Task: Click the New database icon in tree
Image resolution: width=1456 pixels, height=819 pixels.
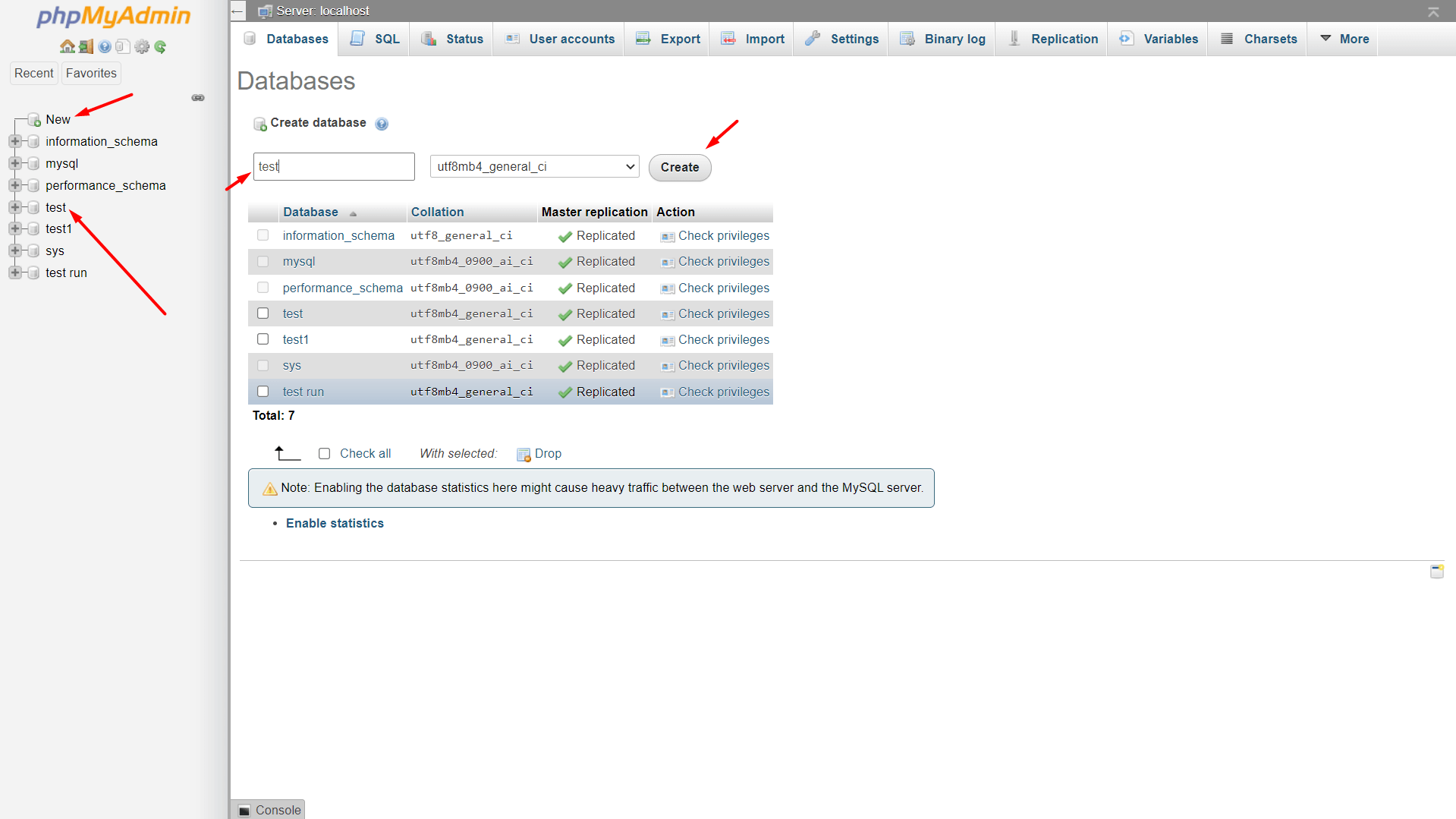Action: coord(34,120)
